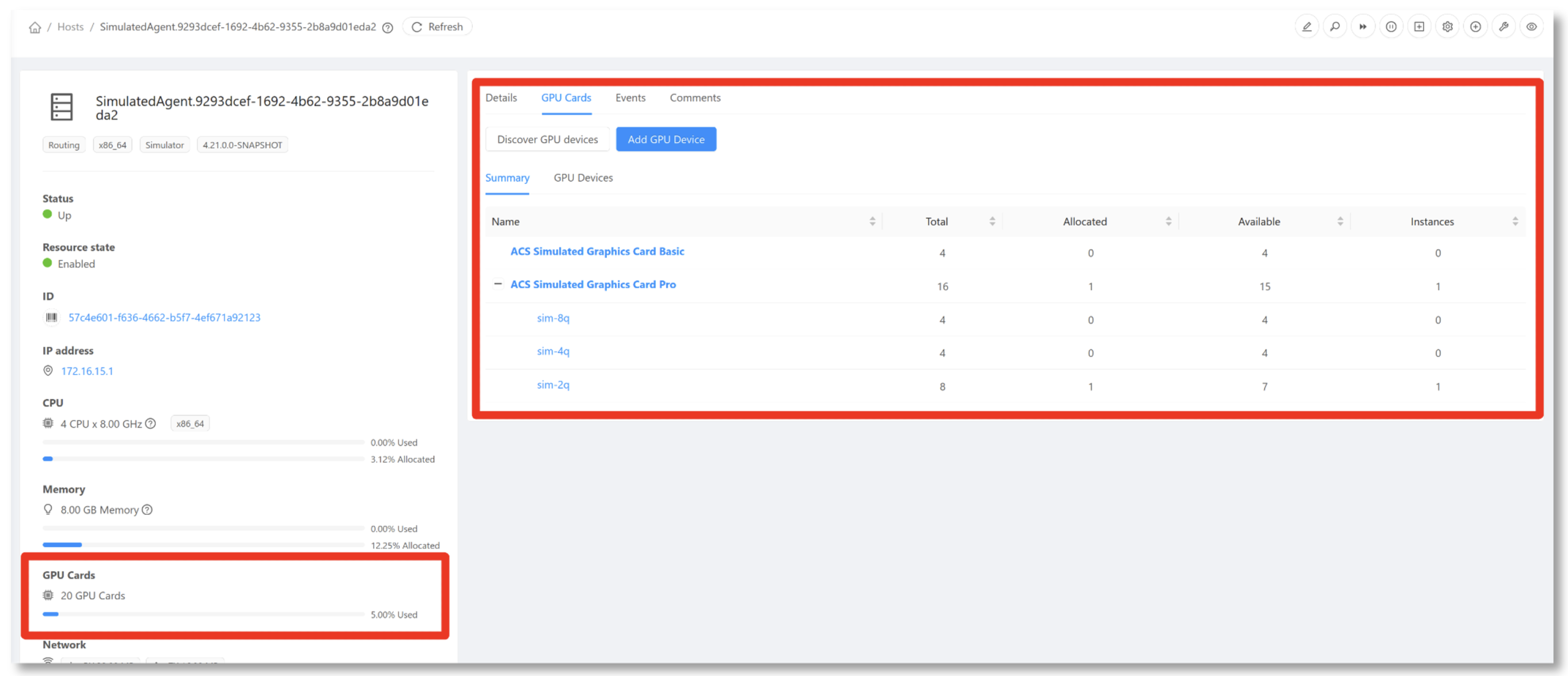Click the pause (disable host) icon
This screenshot has height=676, width=1568.
click(x=1391, y=27)
